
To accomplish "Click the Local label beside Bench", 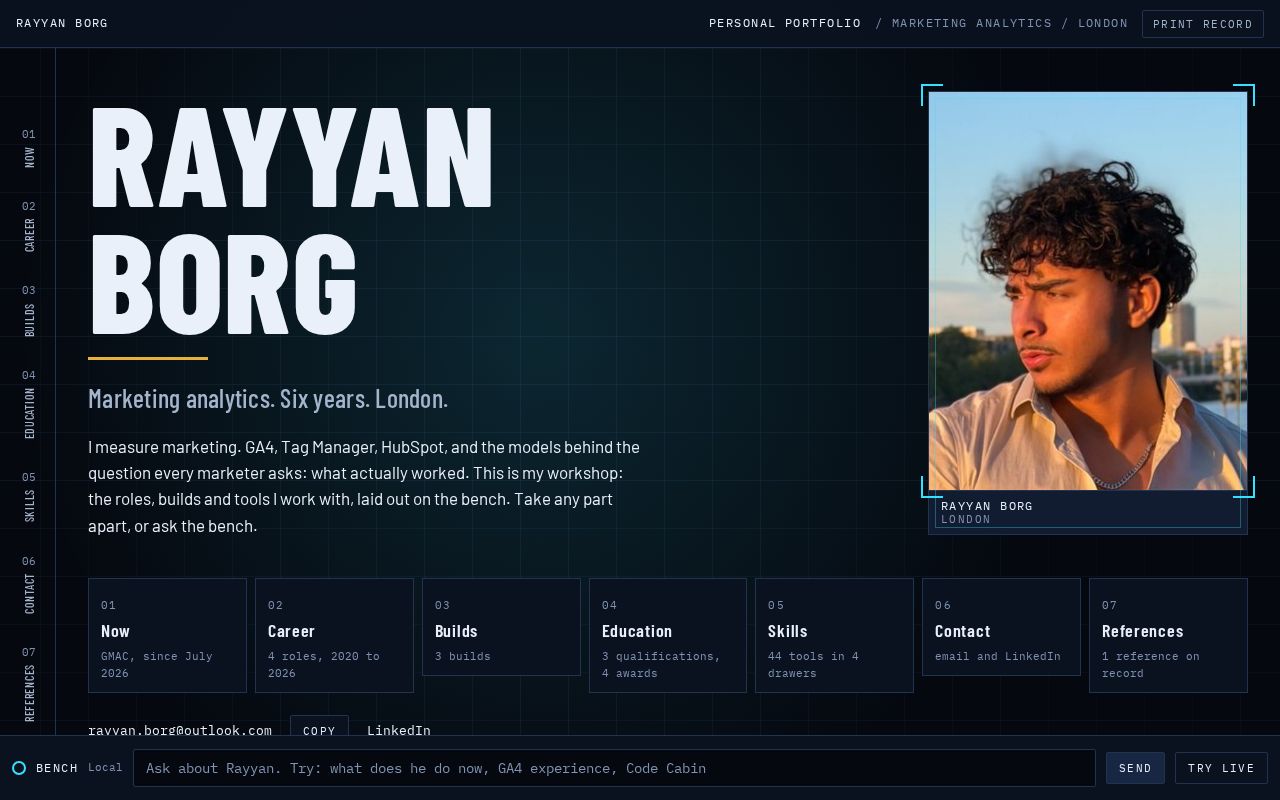I will pyautogui.click(x=105, y=768).
